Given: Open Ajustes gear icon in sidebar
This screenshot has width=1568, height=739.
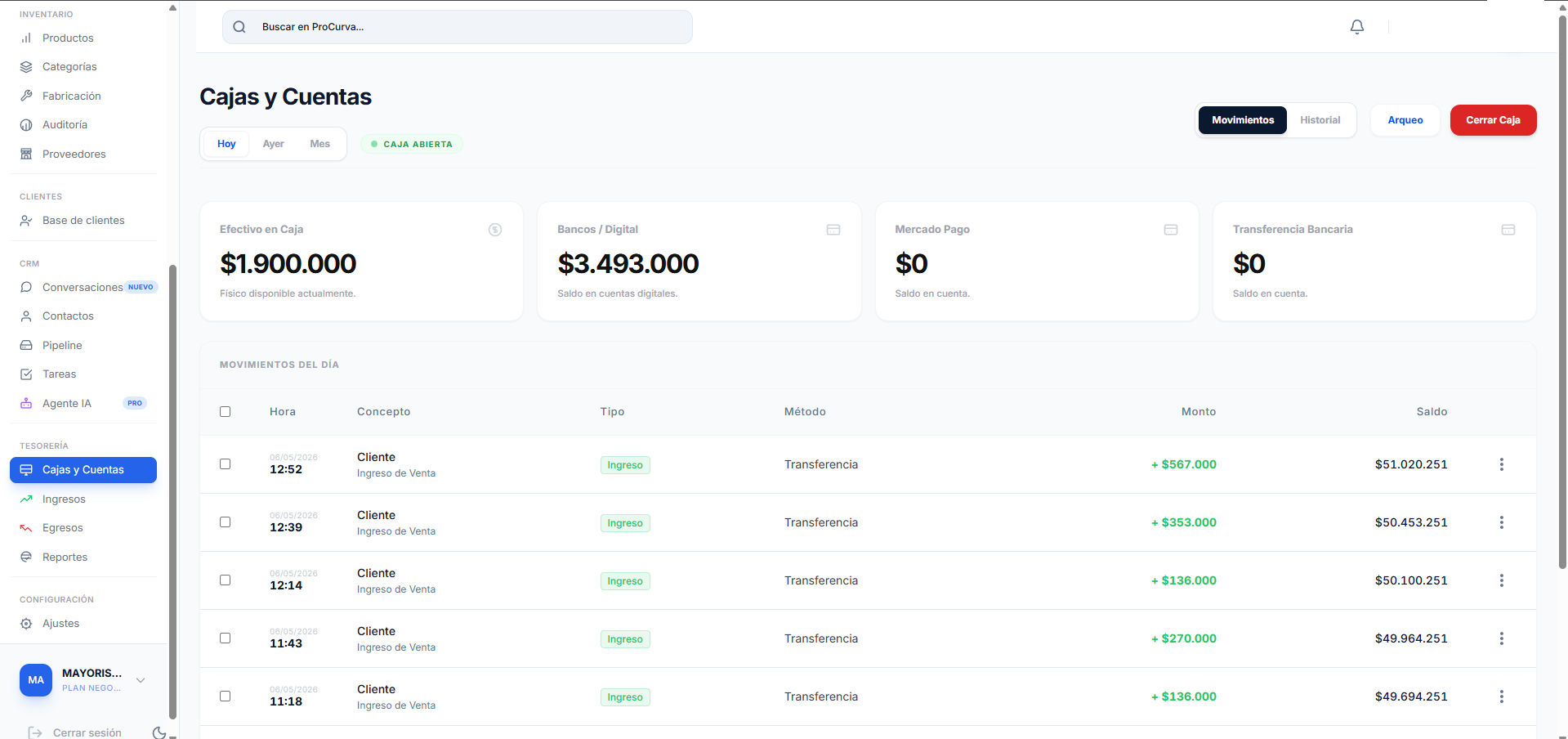Looking at the screenshot, I should coord(26,623).
